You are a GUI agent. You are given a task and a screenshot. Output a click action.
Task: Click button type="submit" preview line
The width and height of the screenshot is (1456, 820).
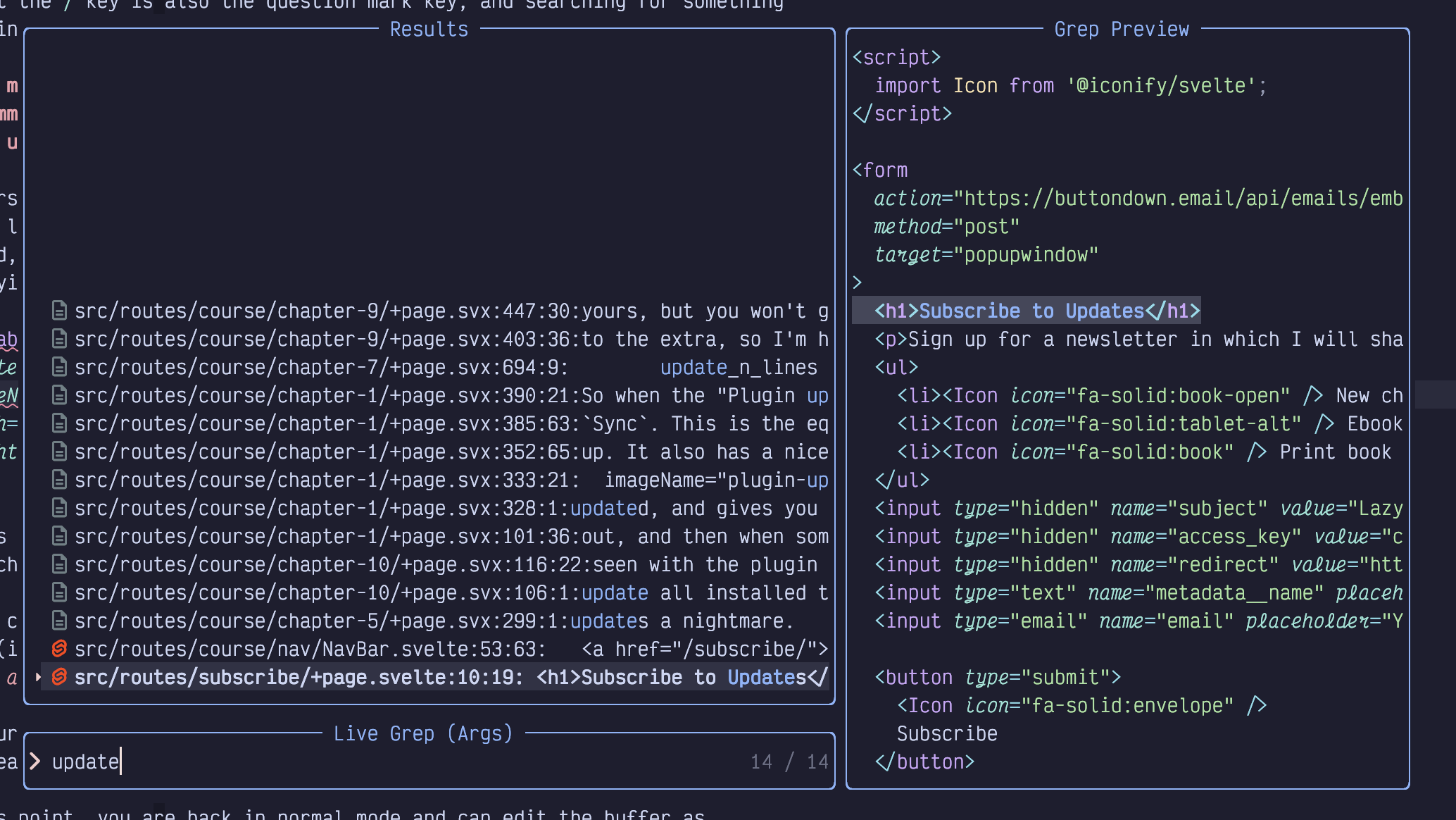(x=998, y=677)
